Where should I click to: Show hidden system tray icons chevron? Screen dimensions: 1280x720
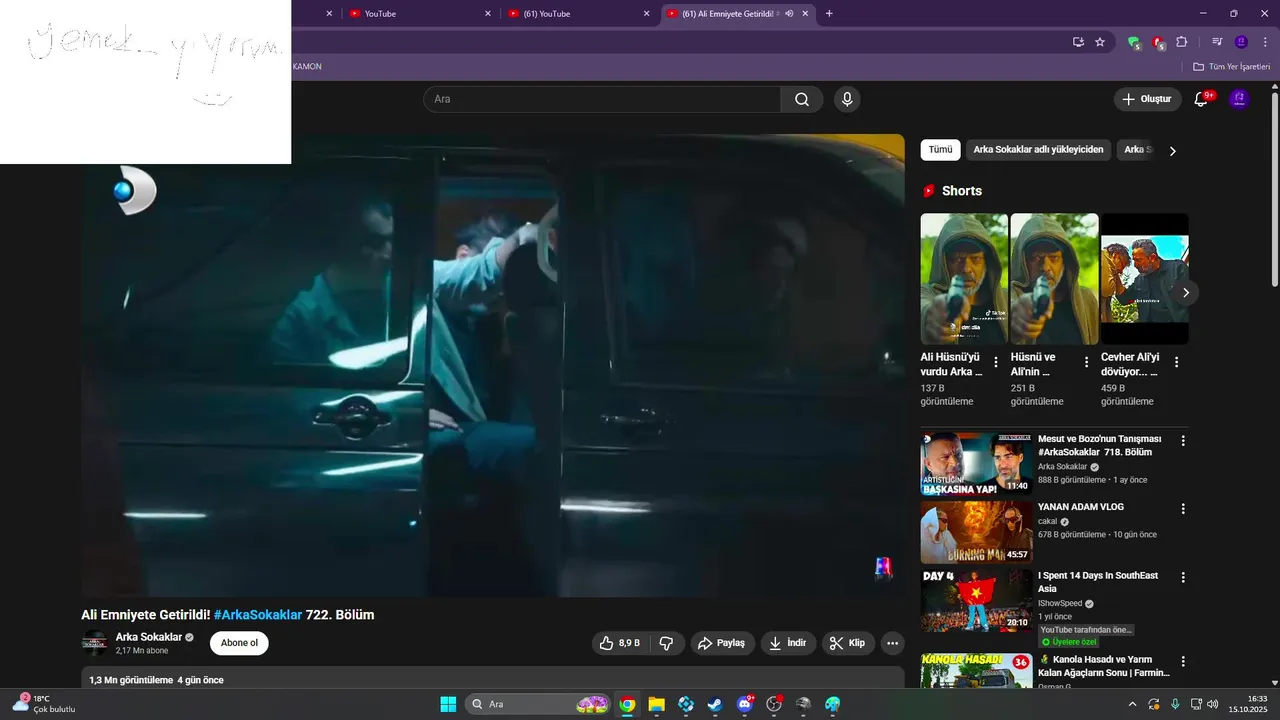[1132, 704]
